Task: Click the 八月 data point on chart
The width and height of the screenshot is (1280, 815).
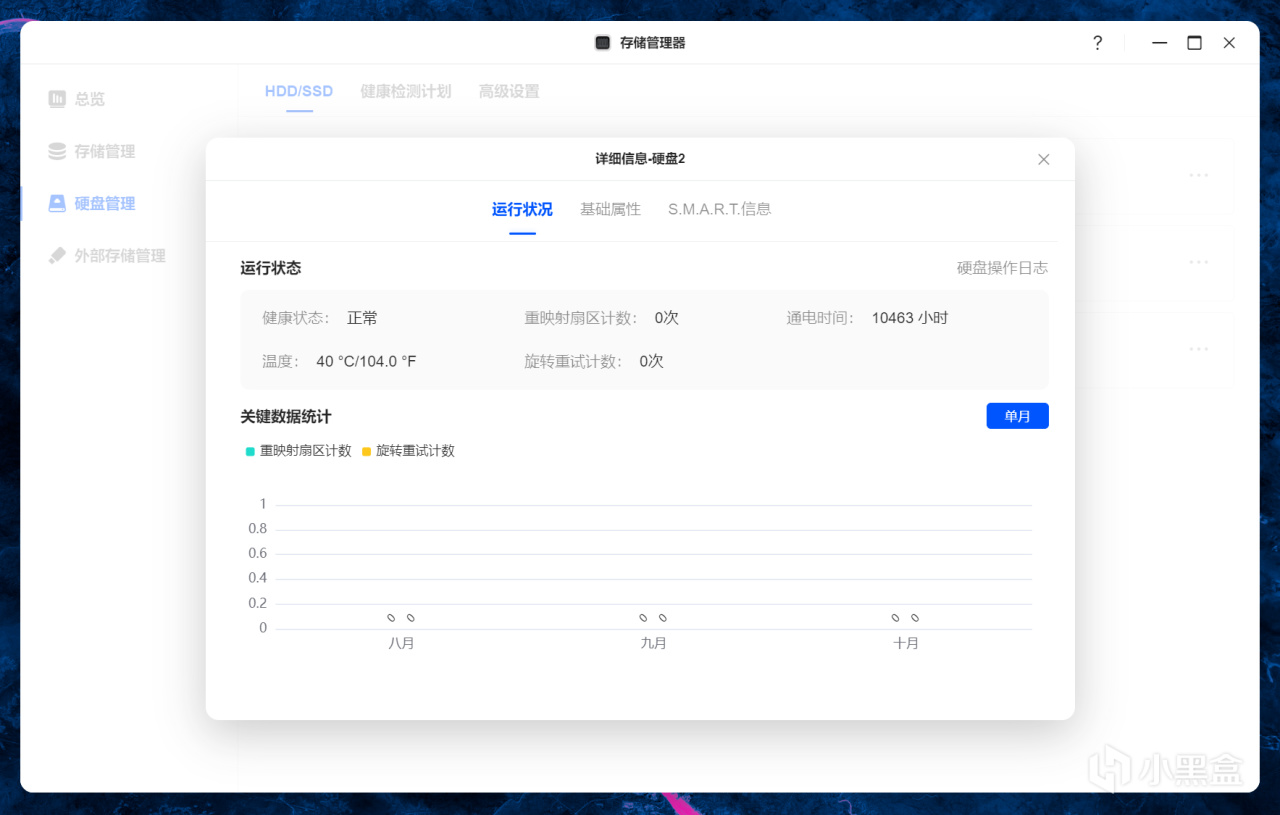Action: 401,618
